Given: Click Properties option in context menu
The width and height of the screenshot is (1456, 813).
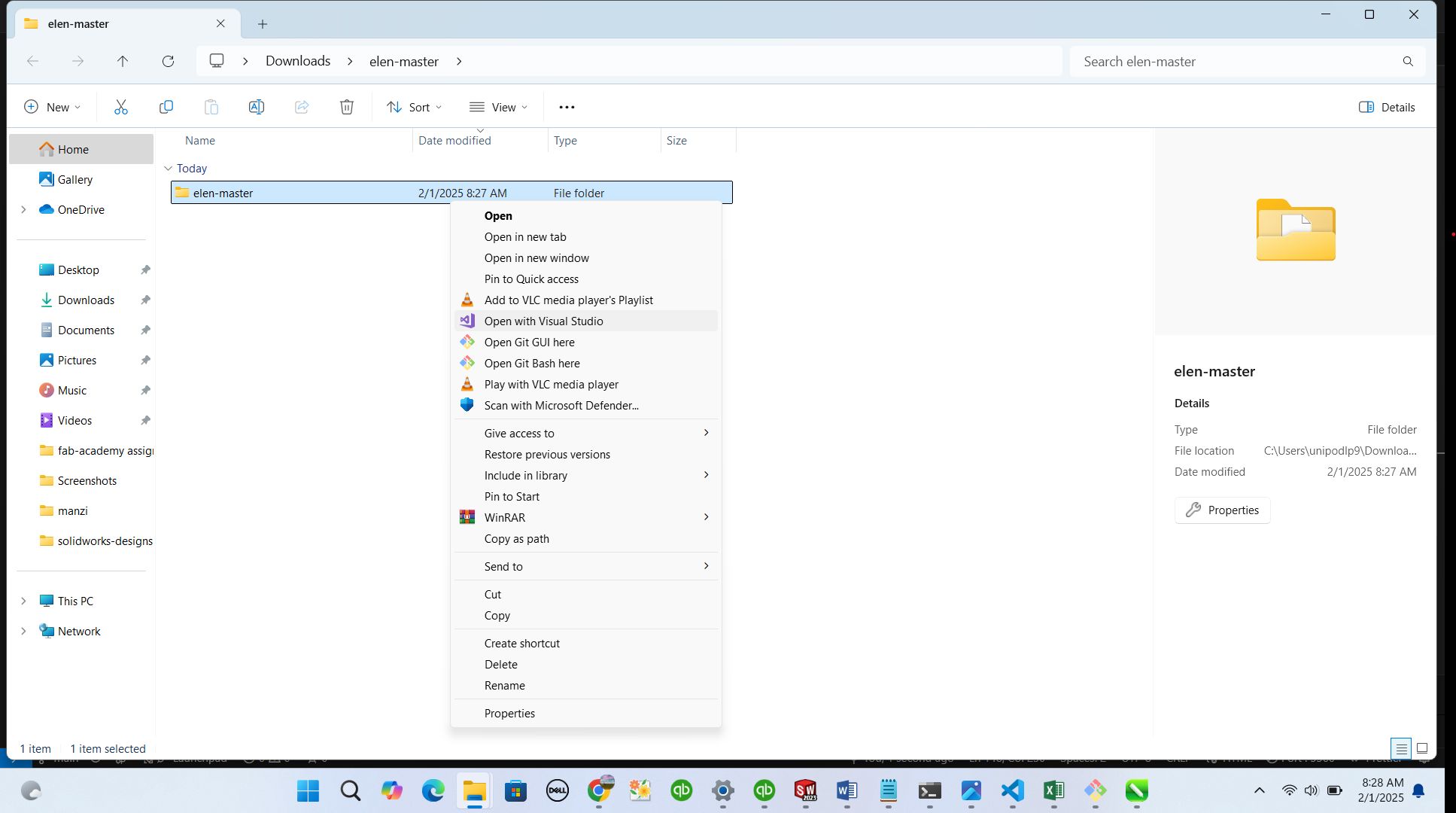Looking at the screenshot, I should (x=509, y=712).
